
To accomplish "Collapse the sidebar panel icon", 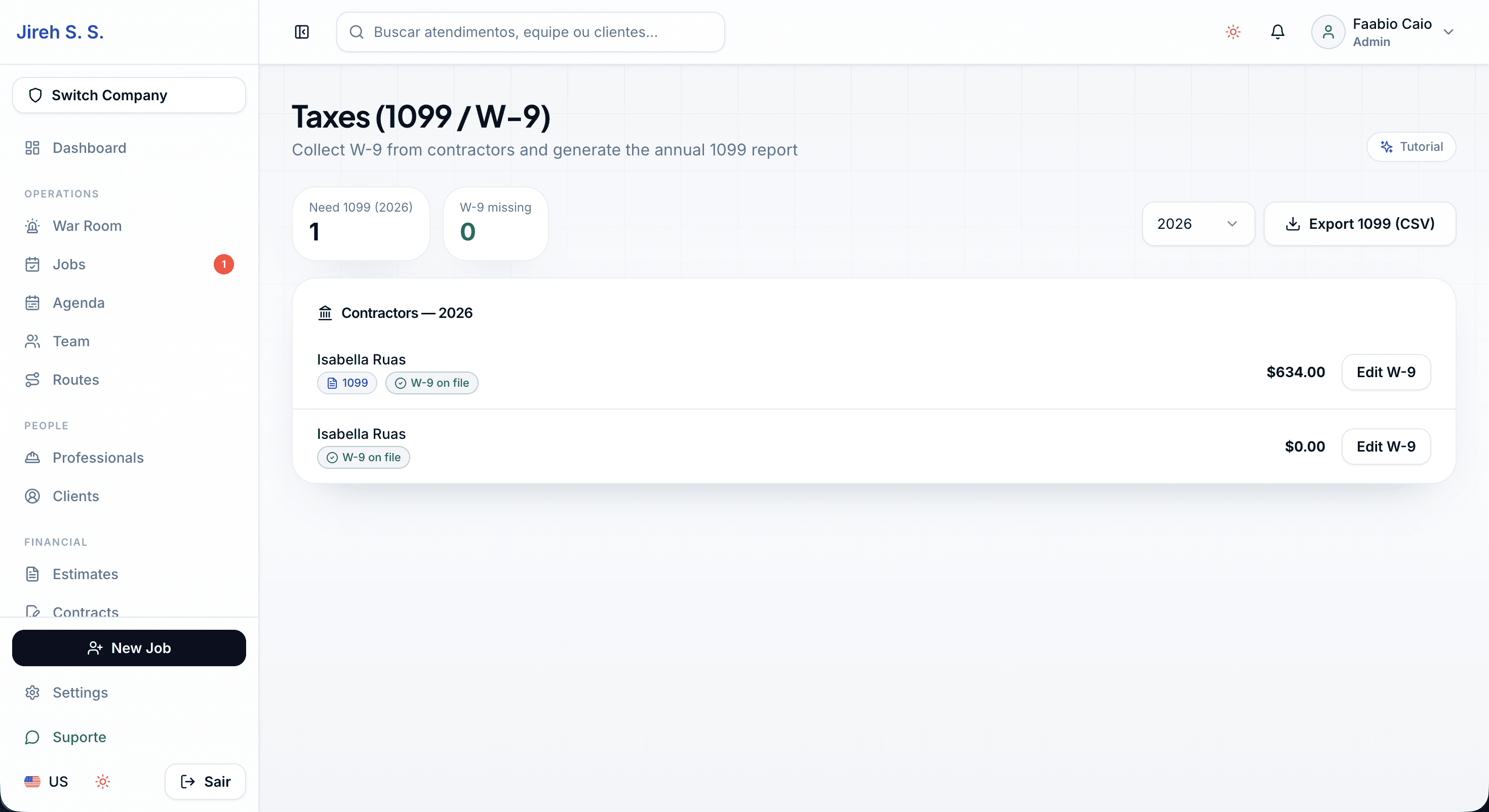I will (x=302, y=32).
